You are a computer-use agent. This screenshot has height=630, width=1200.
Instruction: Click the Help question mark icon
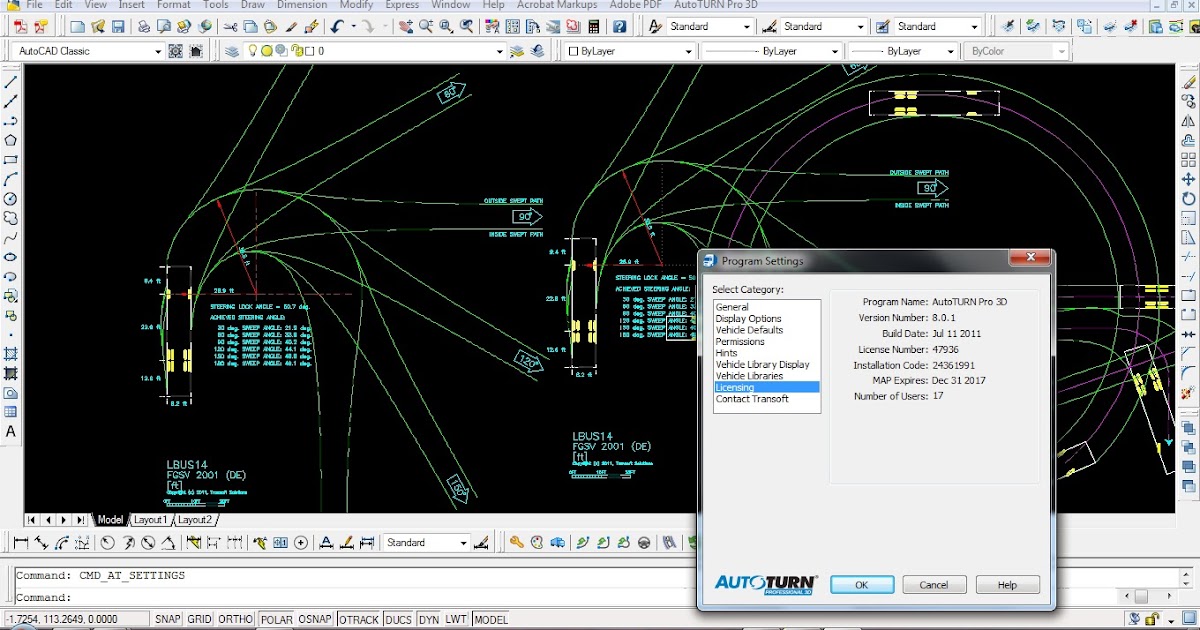point(620,26)
